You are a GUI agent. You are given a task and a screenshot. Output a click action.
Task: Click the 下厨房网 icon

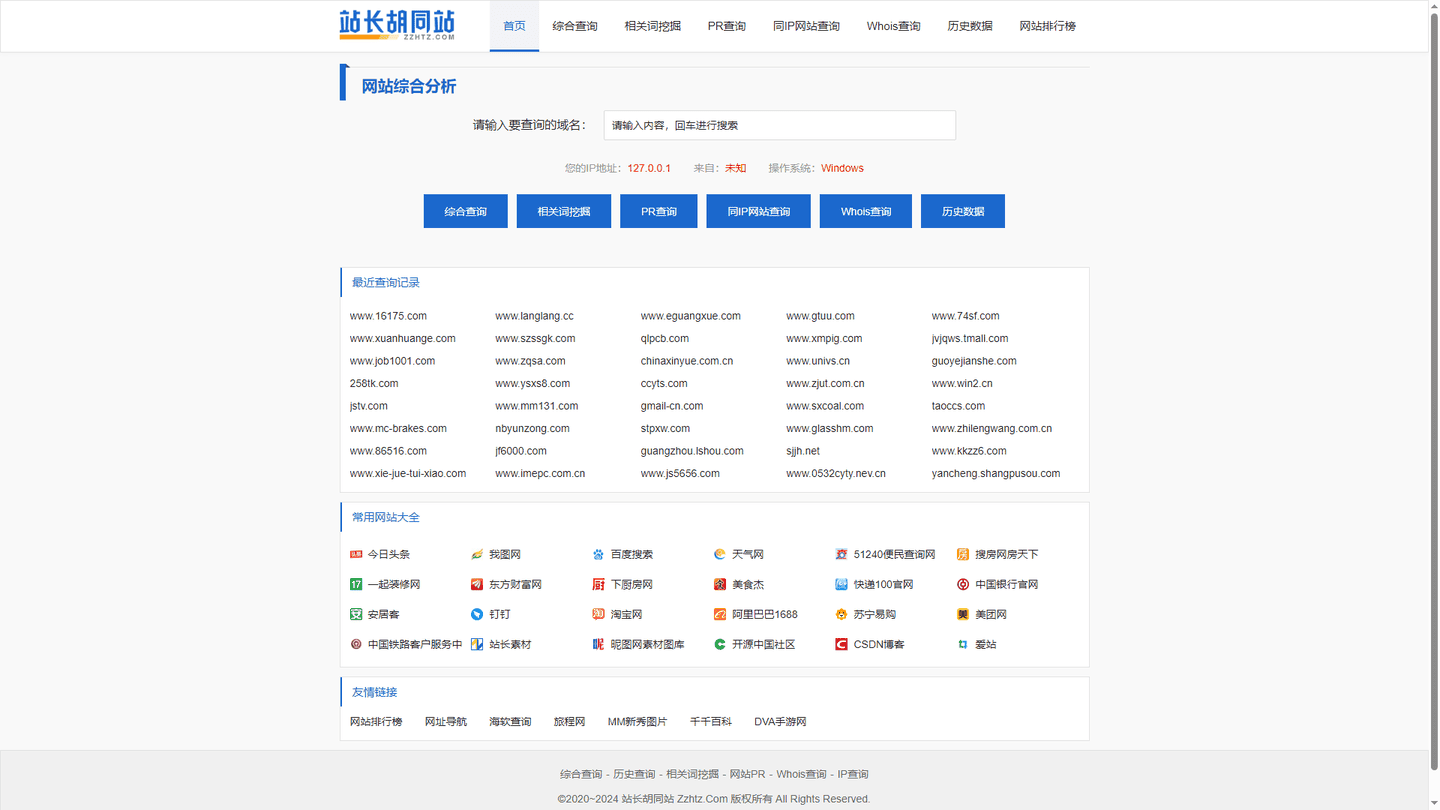(x=598, y=584)
